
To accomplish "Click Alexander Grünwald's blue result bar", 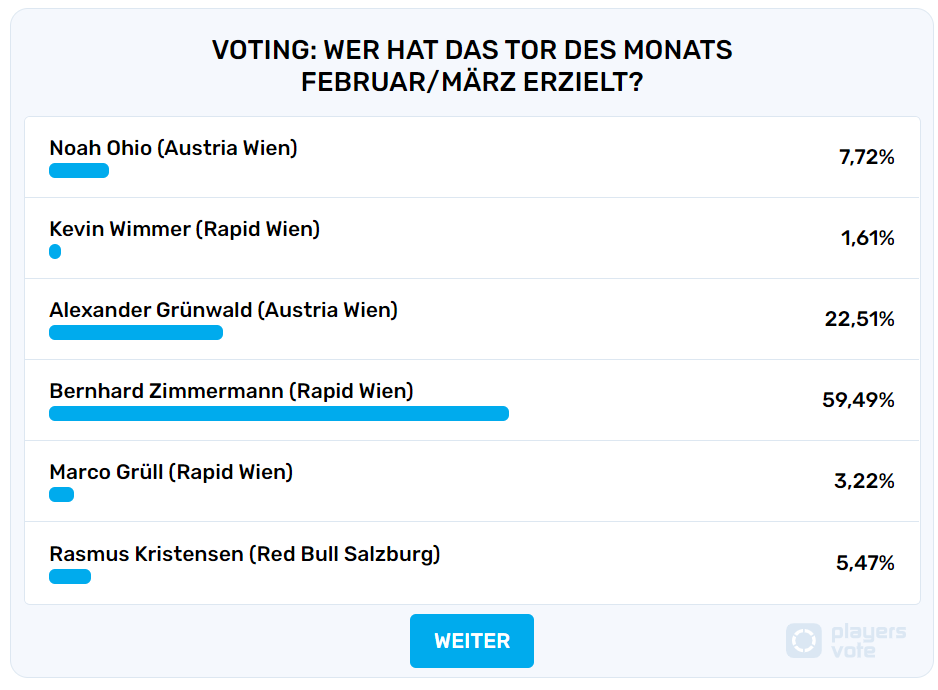I will click(136, 332).
